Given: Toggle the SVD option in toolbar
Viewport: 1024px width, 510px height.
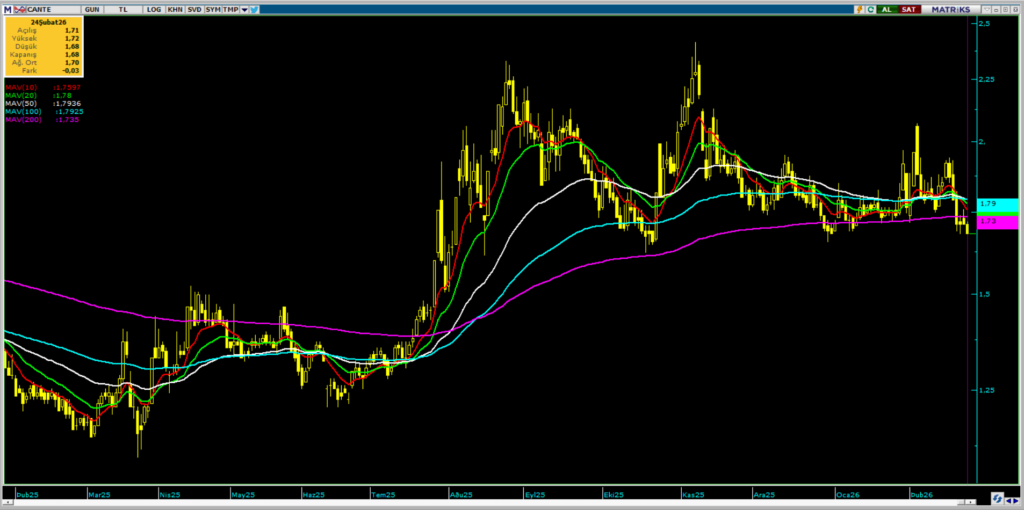Looking at the screenshot, I should (x=194, y=9).
